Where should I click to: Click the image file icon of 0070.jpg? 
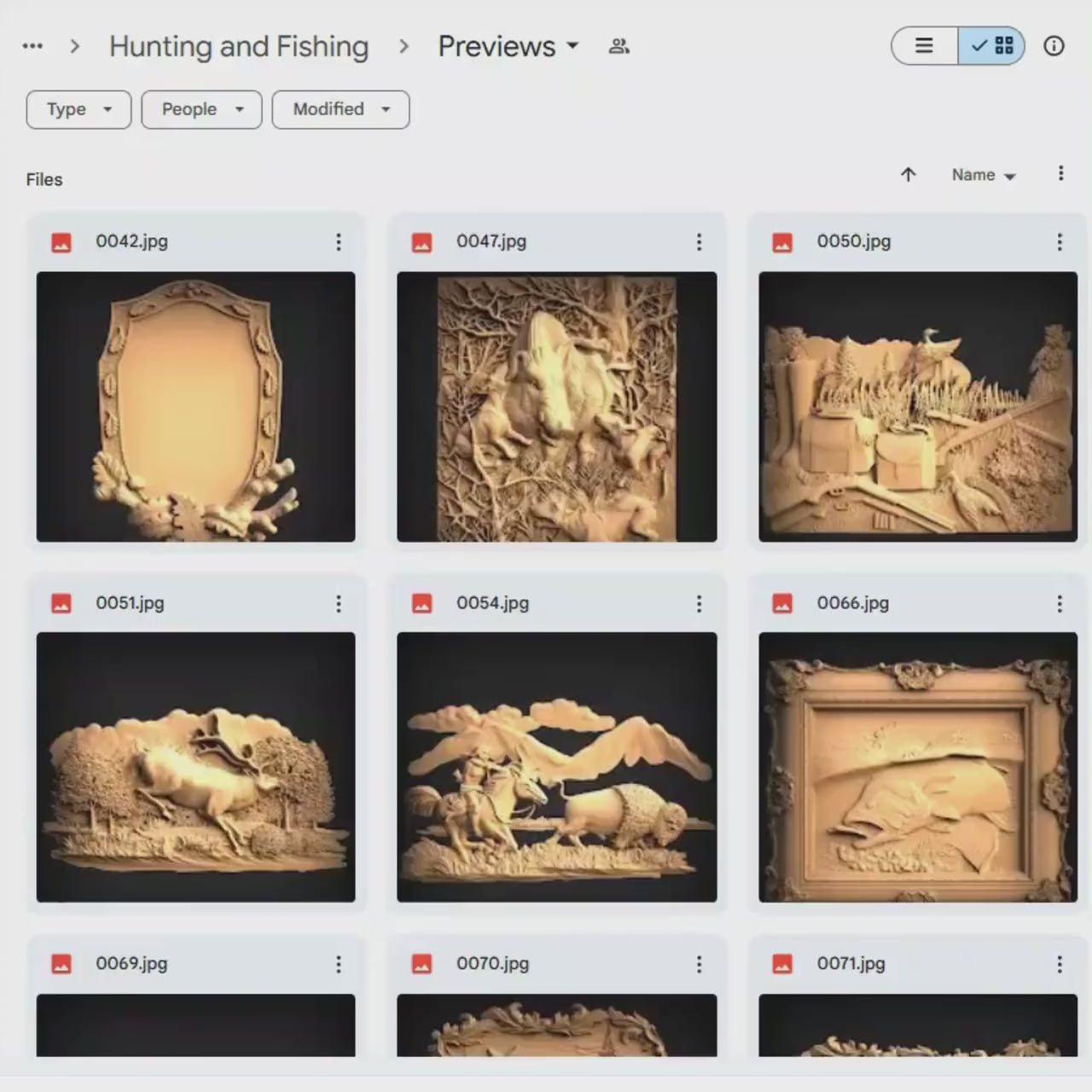pyautogui.click(x=422, y=965)
